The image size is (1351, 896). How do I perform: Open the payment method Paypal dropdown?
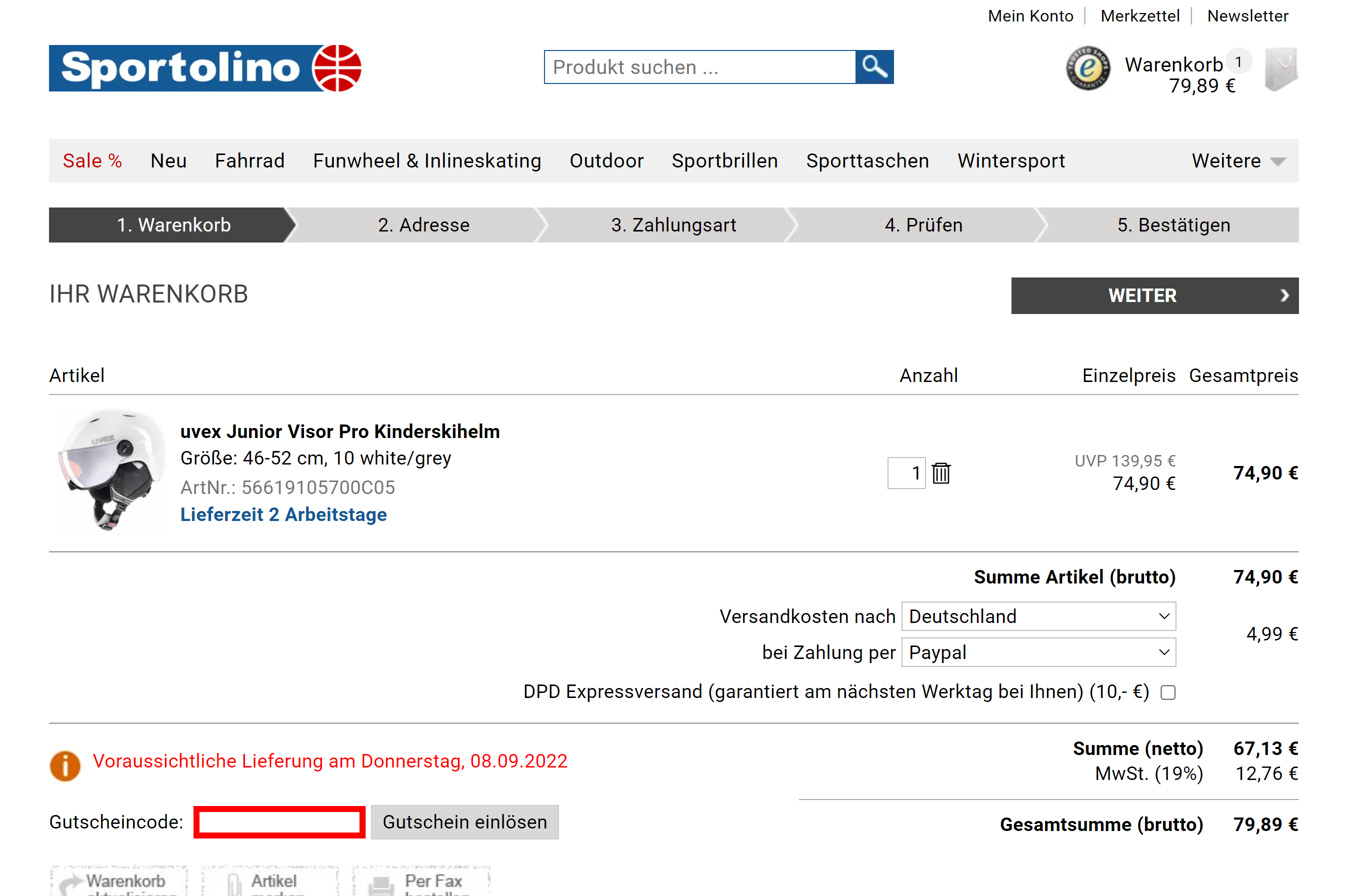pos(1038,652)
